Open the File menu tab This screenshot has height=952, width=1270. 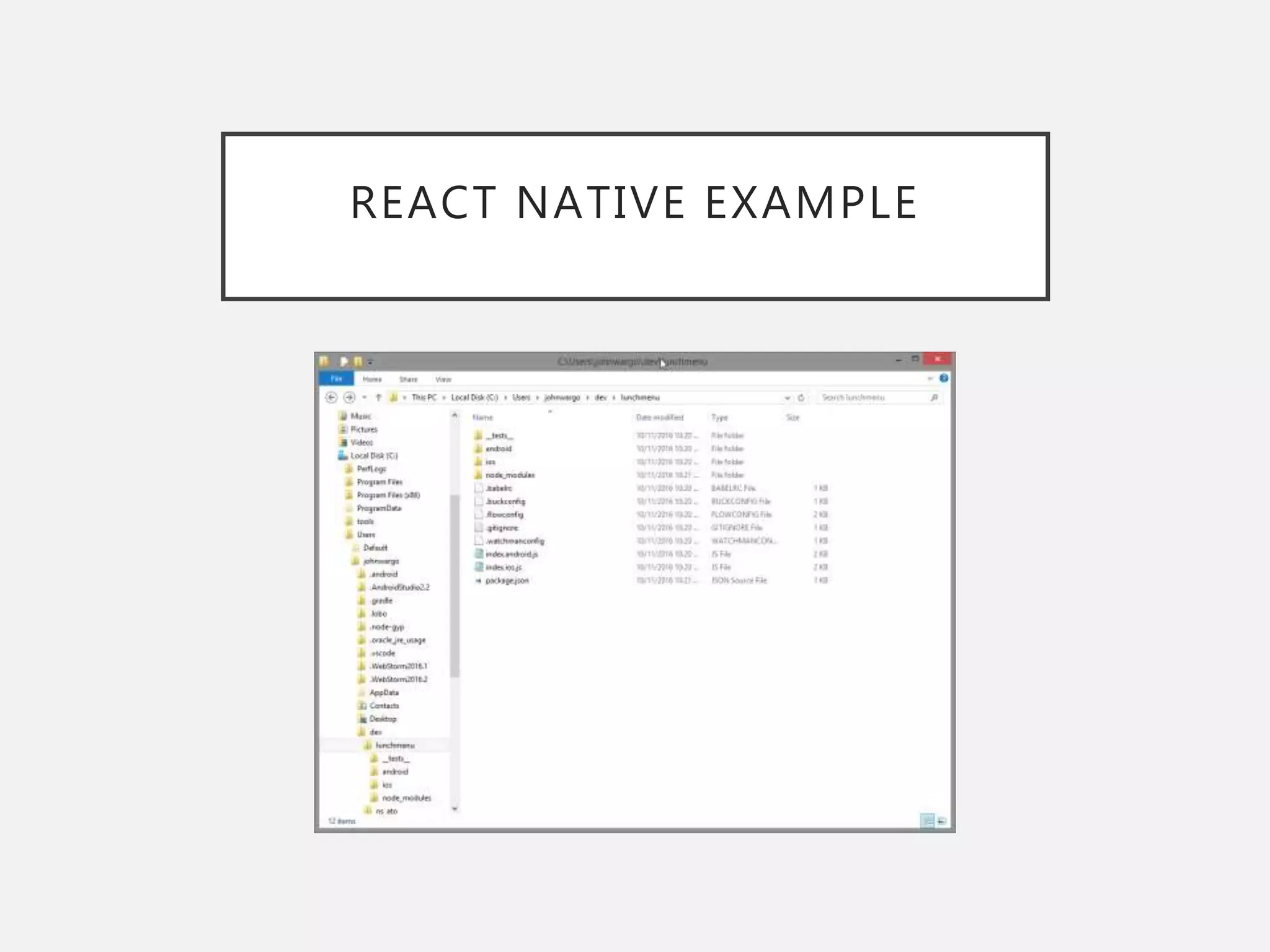point(336,379)
